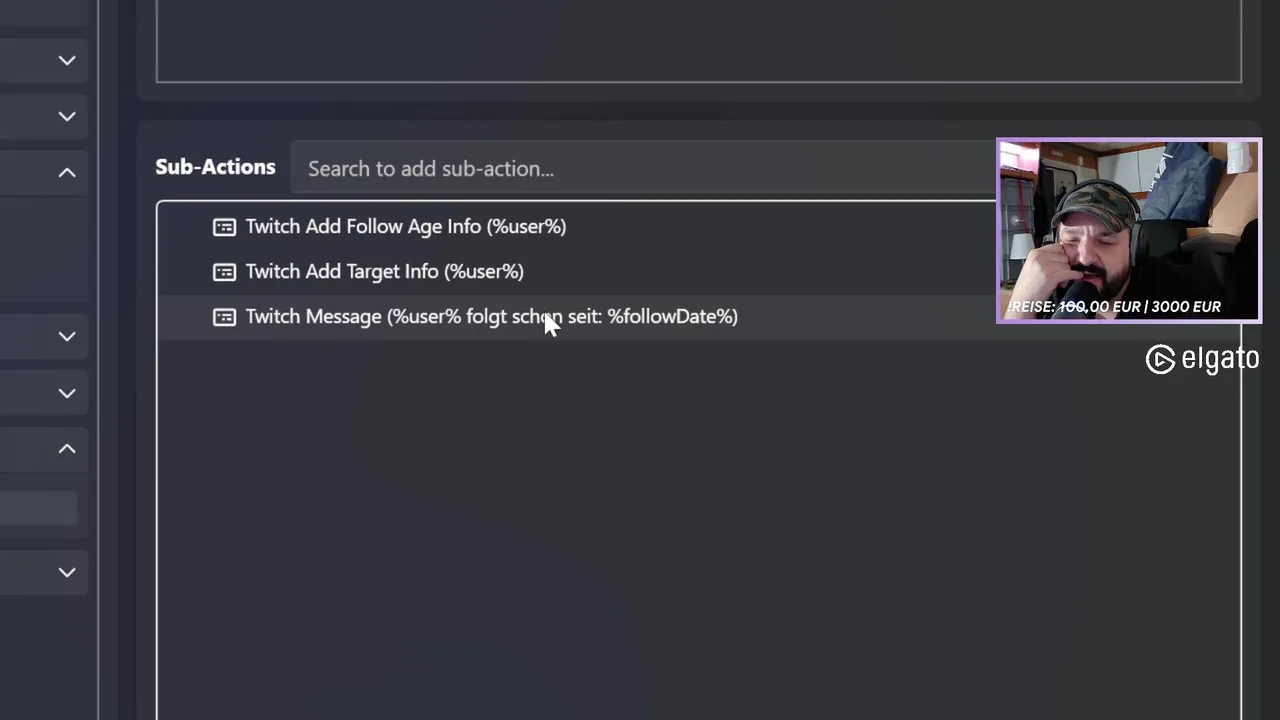Click the Elgato logo
Viewport: 1280px width, 720px height.
point(1202,359)
